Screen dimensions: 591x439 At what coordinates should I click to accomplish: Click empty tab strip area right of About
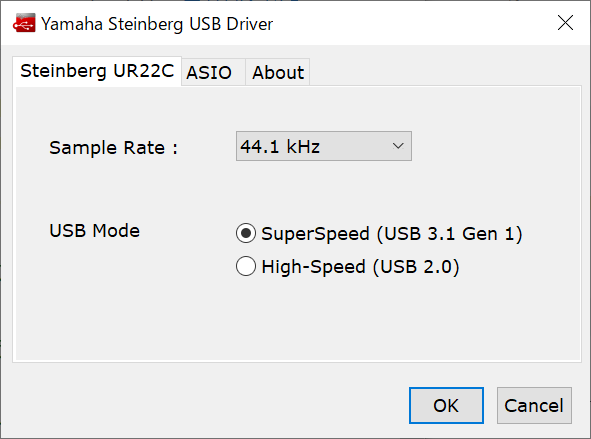pyautogui.click(x=445, y=72)
